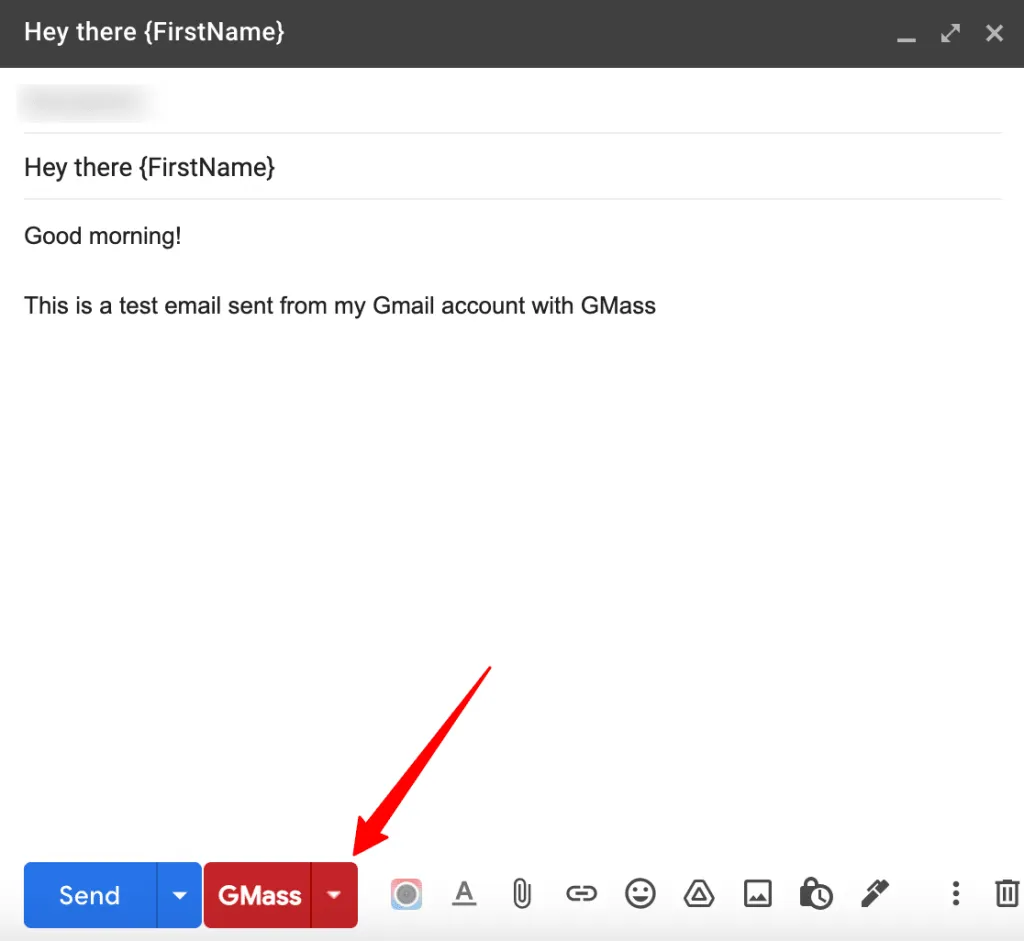Click the 'Good morning!' body line
The height and width of the screenshot is (941, 1024).
click(103, 236)
